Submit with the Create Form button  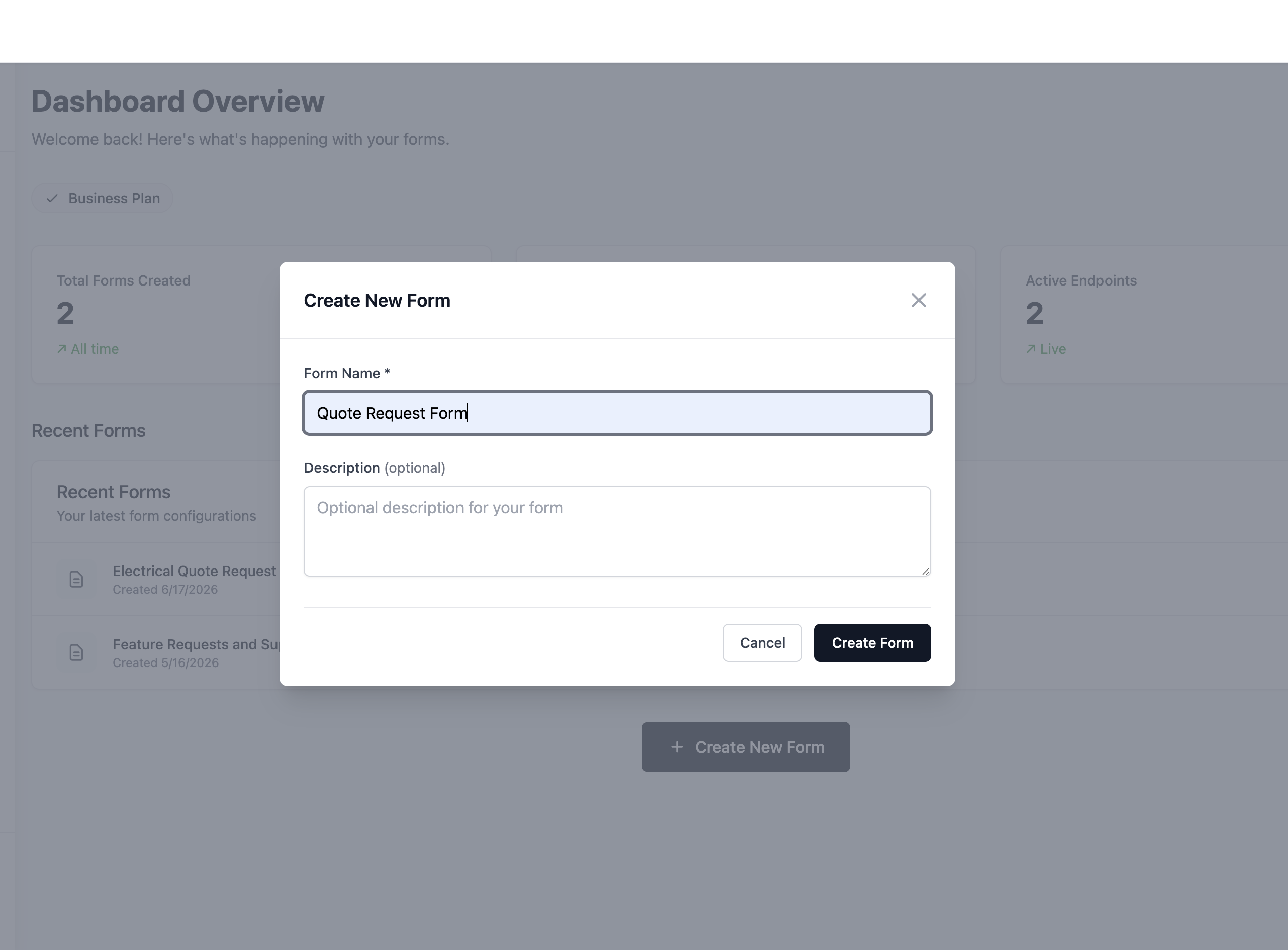point(872,643)
